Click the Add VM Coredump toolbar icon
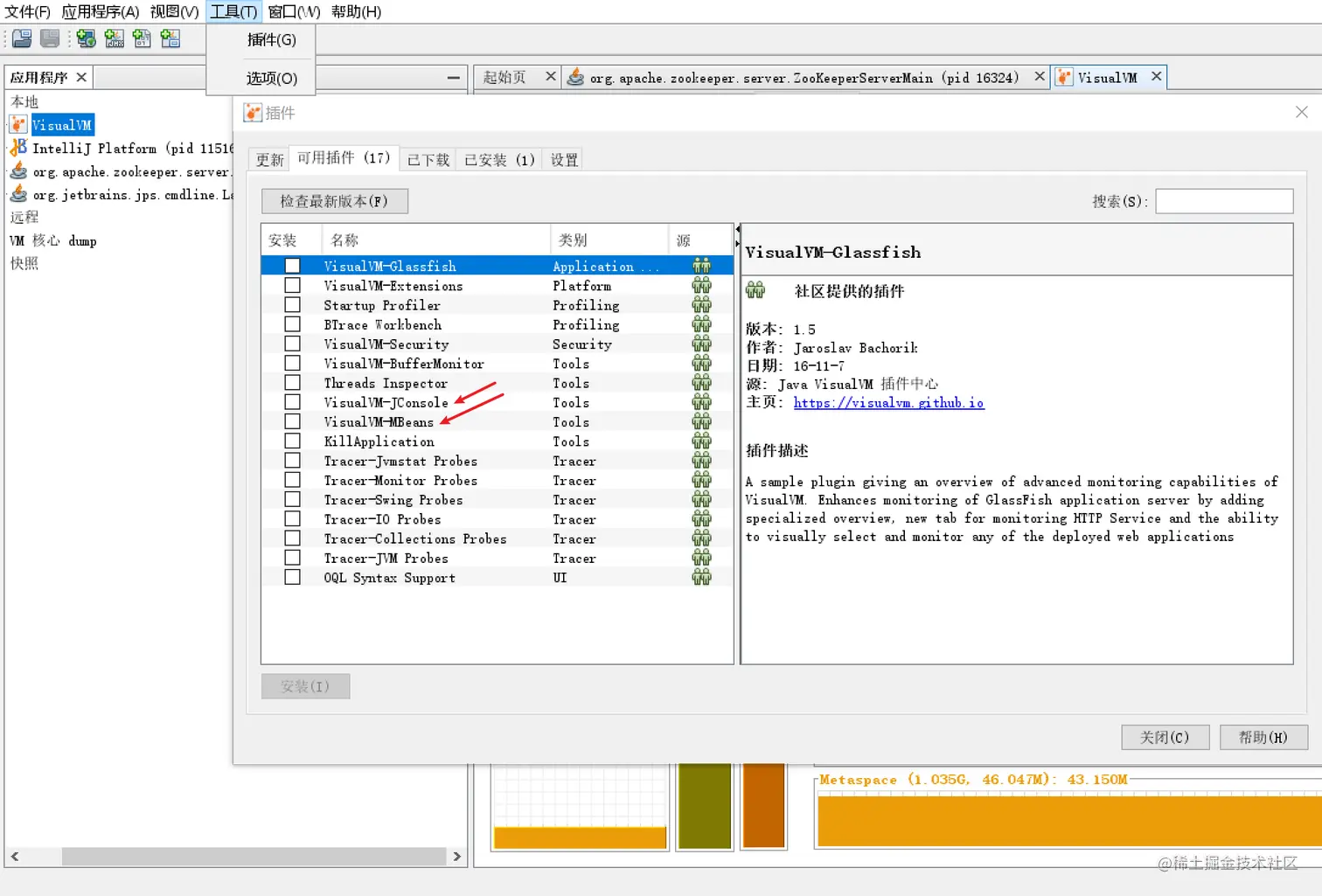1322x896 pixels. tap(142, 38)
